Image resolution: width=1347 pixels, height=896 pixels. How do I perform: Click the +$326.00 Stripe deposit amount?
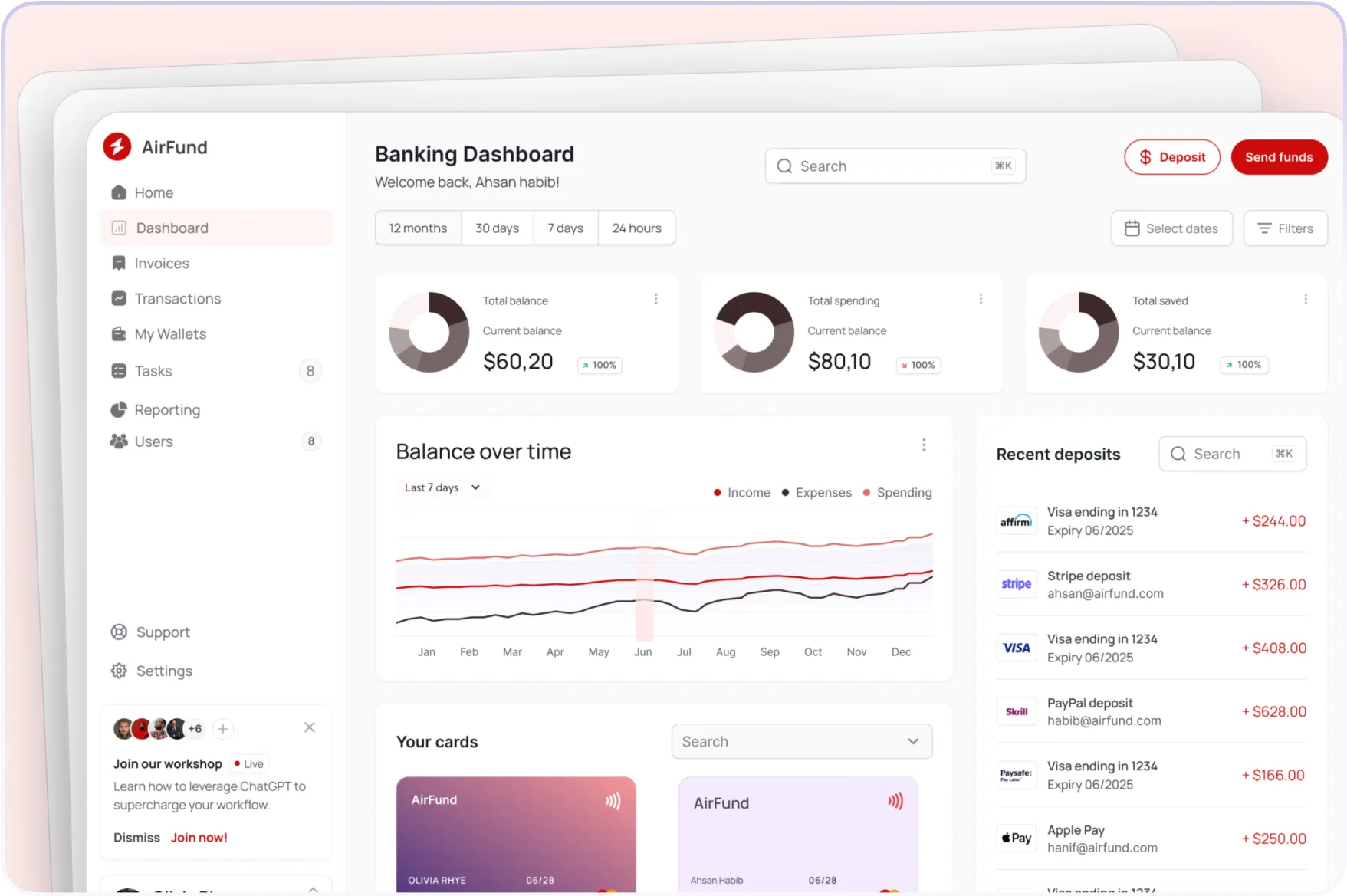[x=1274, y=585]
